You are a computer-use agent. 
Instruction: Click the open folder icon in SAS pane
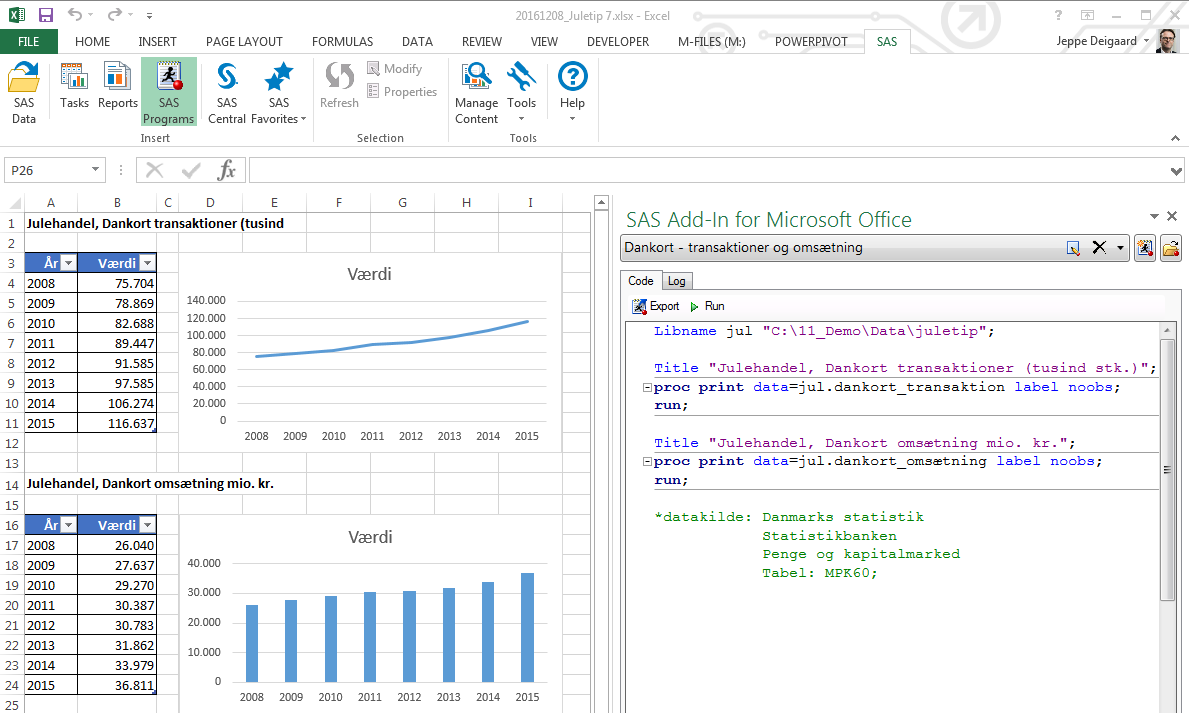1171,248
